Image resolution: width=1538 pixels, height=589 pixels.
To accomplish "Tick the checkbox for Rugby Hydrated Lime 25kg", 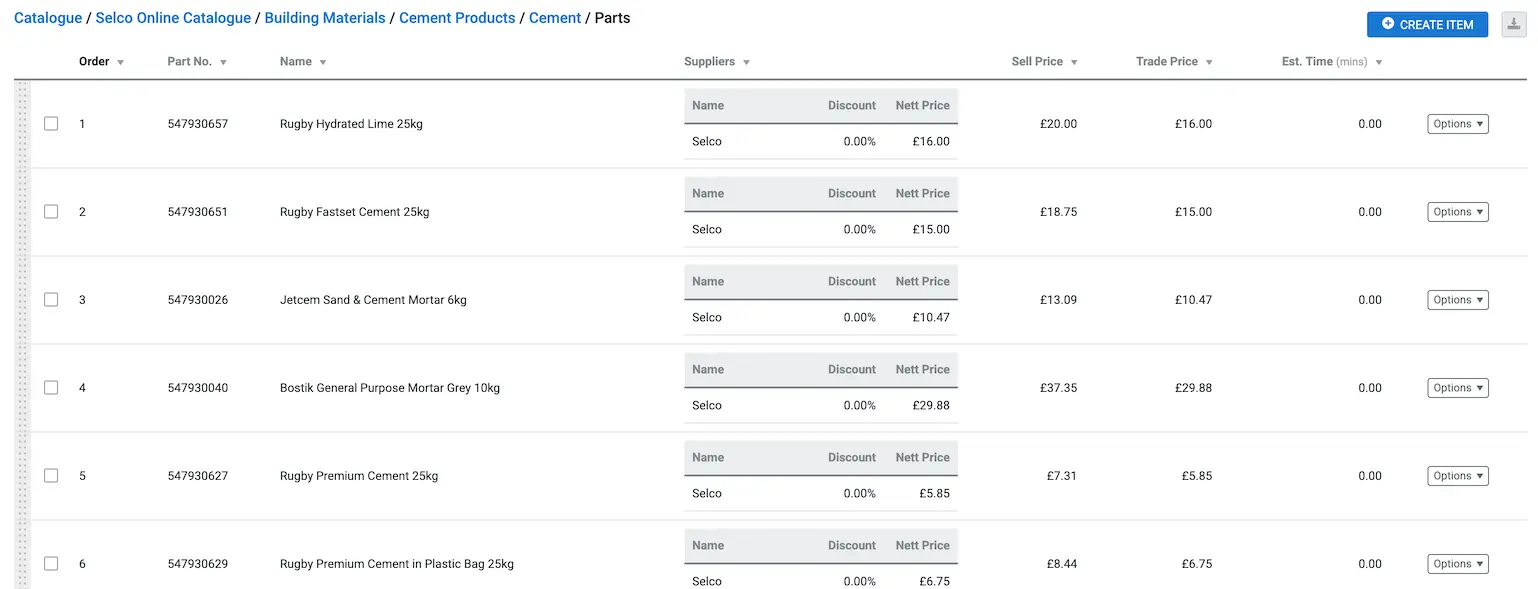I will coord(51,124).
